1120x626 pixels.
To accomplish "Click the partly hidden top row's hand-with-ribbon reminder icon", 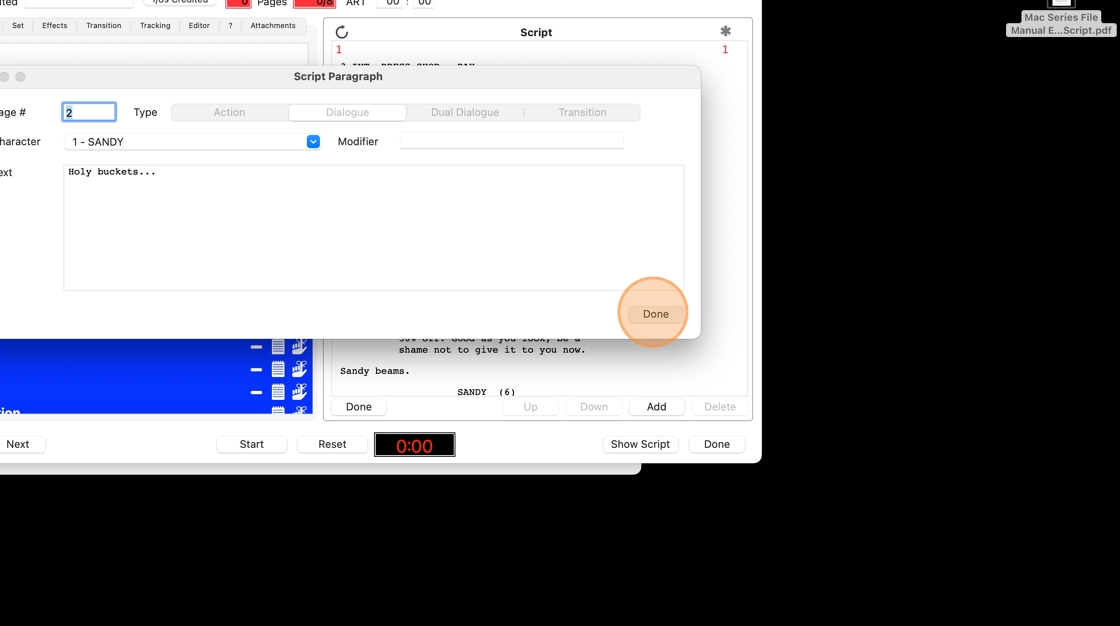I will point(299,347).
